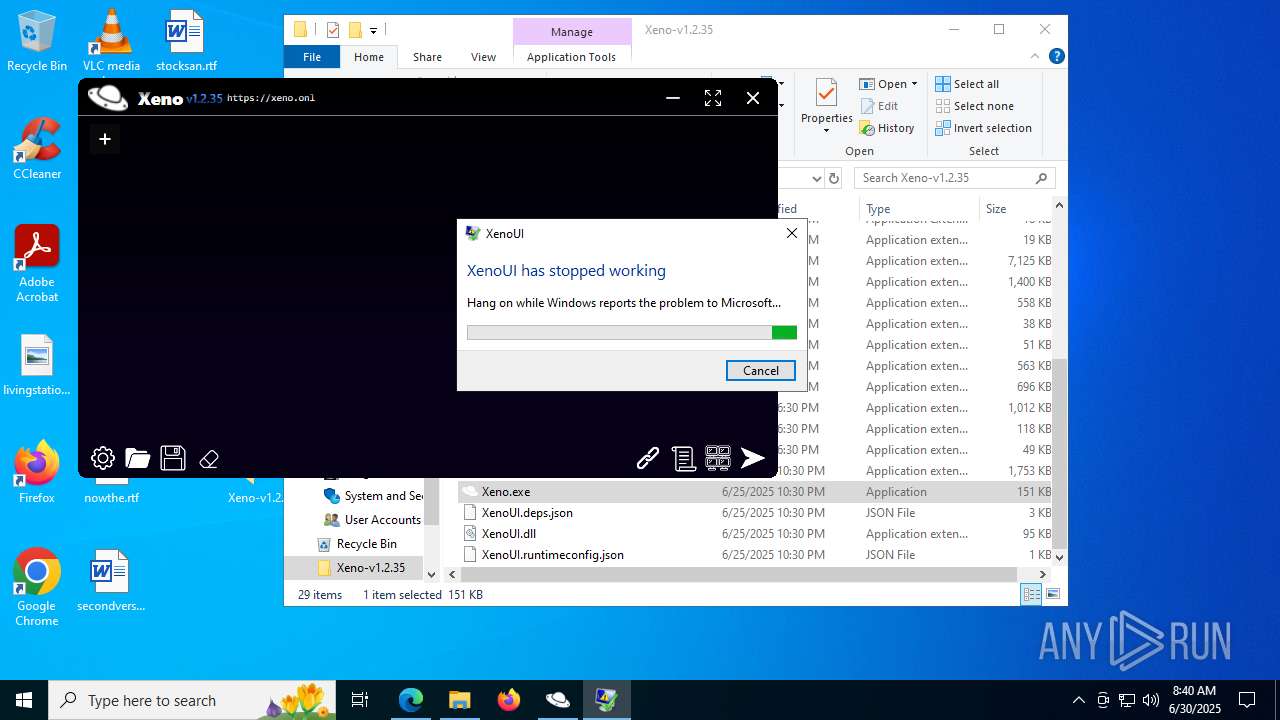Click Select all in ribbon
This screenshot has width=1280, height=720.
(967, 84)
